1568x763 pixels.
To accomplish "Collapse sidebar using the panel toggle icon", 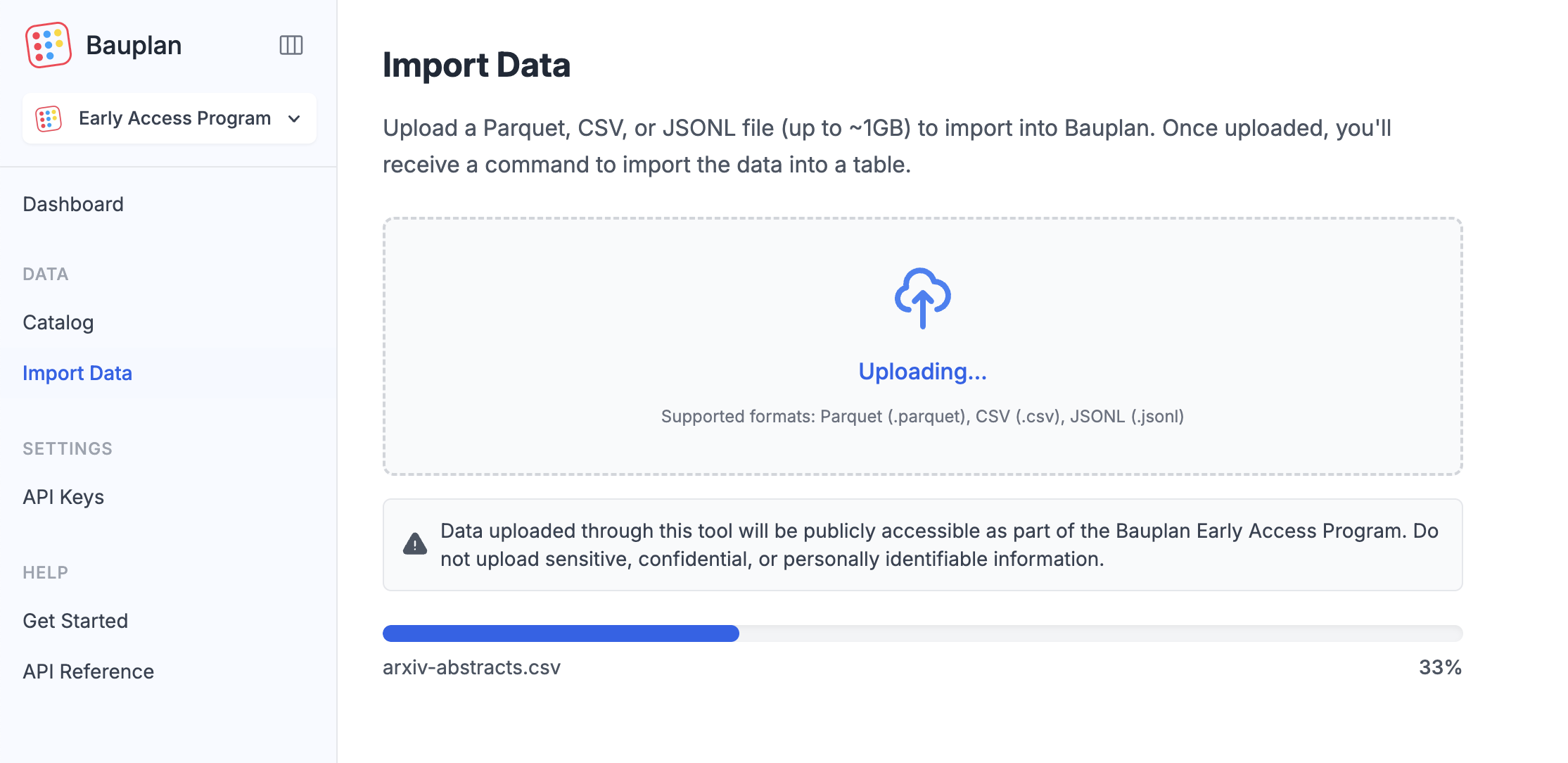I will [x=291, y=45].
